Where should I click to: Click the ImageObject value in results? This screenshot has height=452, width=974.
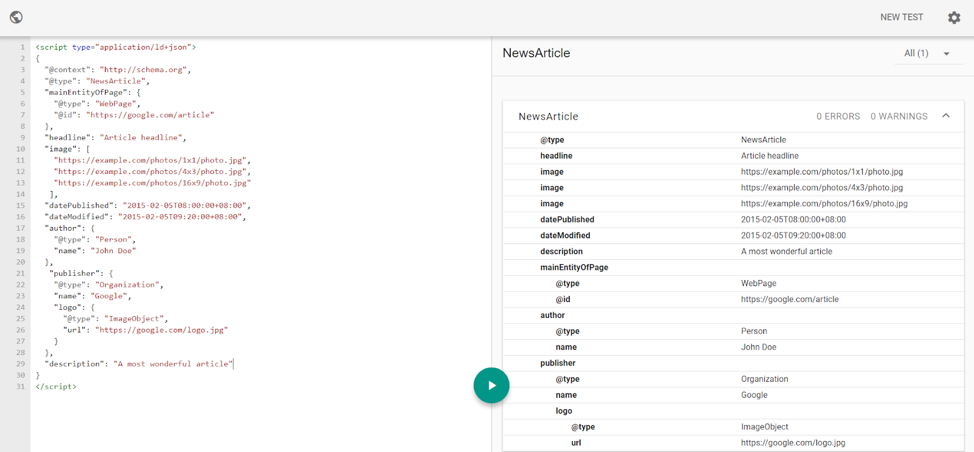(765, 427)
